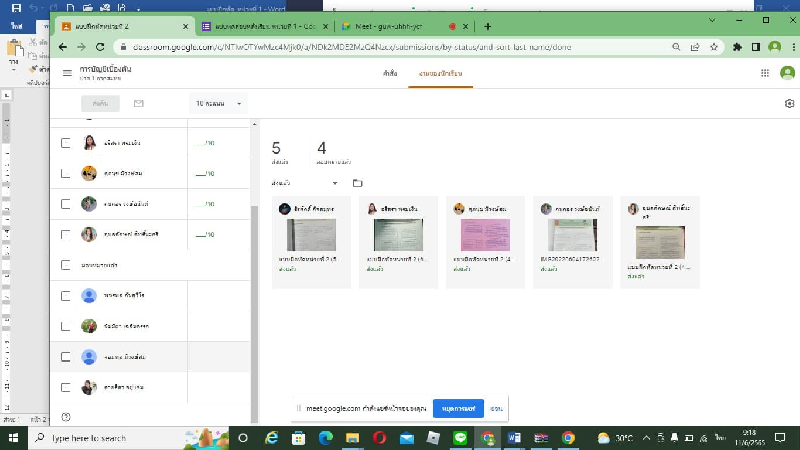Viewport: 800px width, 450px height.
Task: Open the pink worksheet submission thumbnail
Action: [x=485, y=235]
